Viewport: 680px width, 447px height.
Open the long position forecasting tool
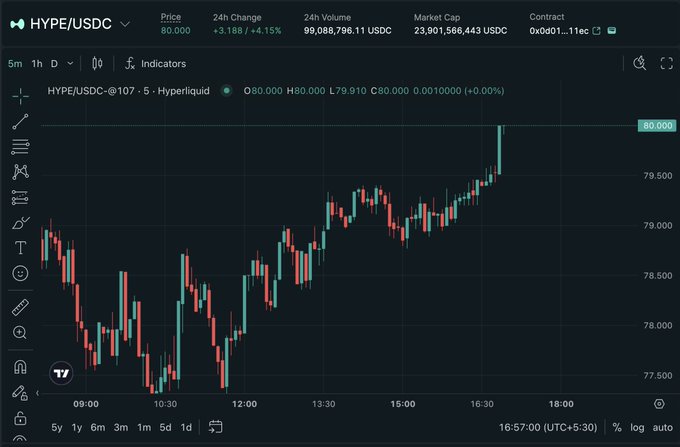click(x=20, y=198)
